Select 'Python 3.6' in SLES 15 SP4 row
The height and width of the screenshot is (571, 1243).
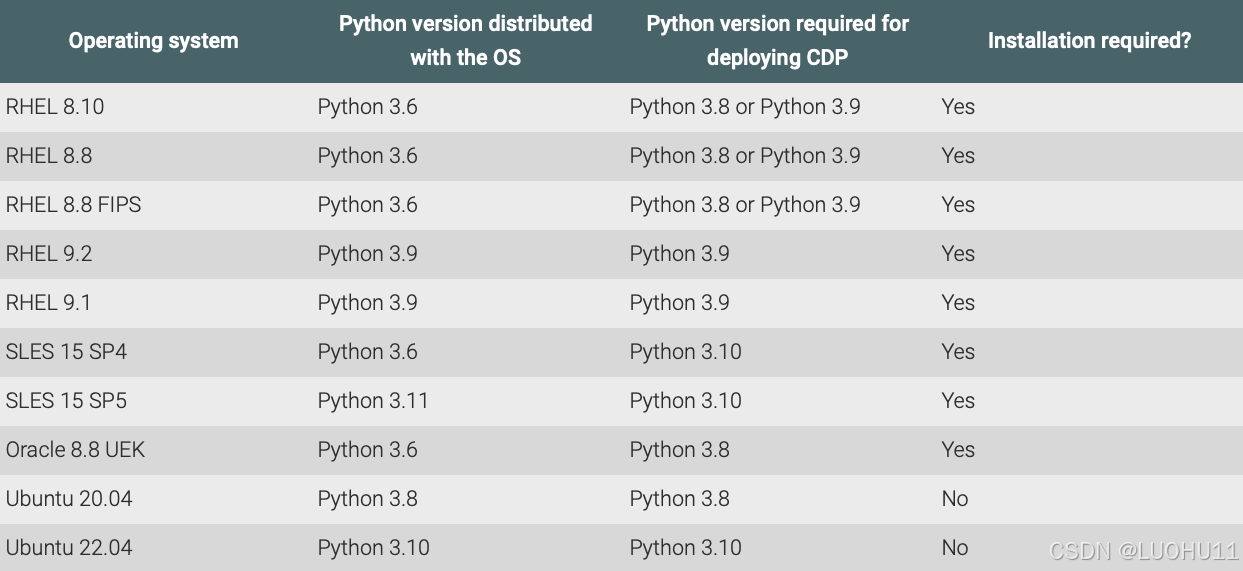pos(368,352)
